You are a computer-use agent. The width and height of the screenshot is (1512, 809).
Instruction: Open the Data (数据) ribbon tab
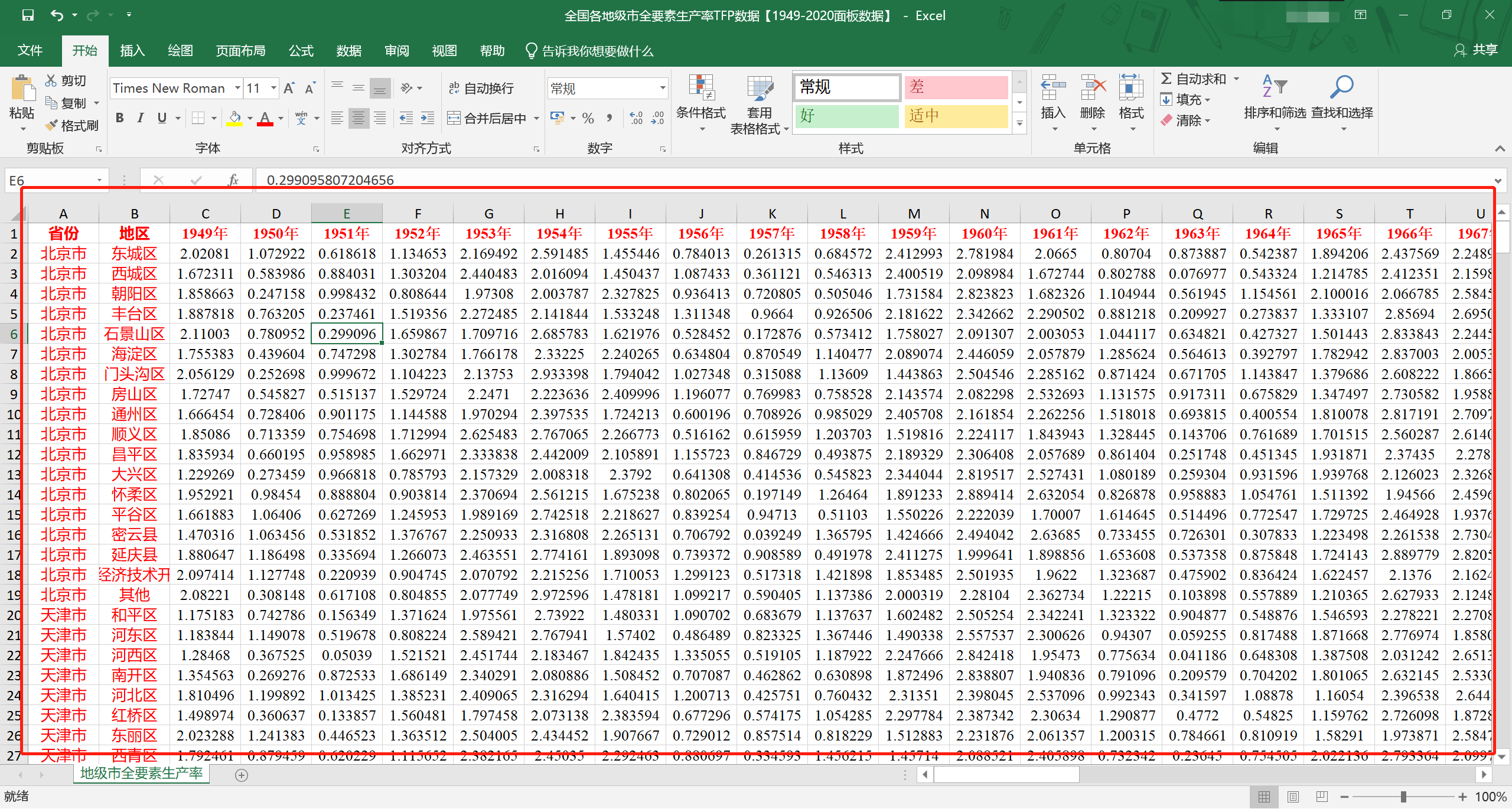pos(348,51)
